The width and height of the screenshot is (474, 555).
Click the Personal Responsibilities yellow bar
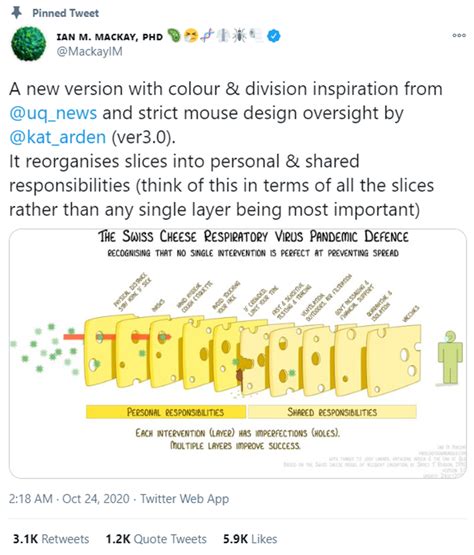[x=166, y=412]
